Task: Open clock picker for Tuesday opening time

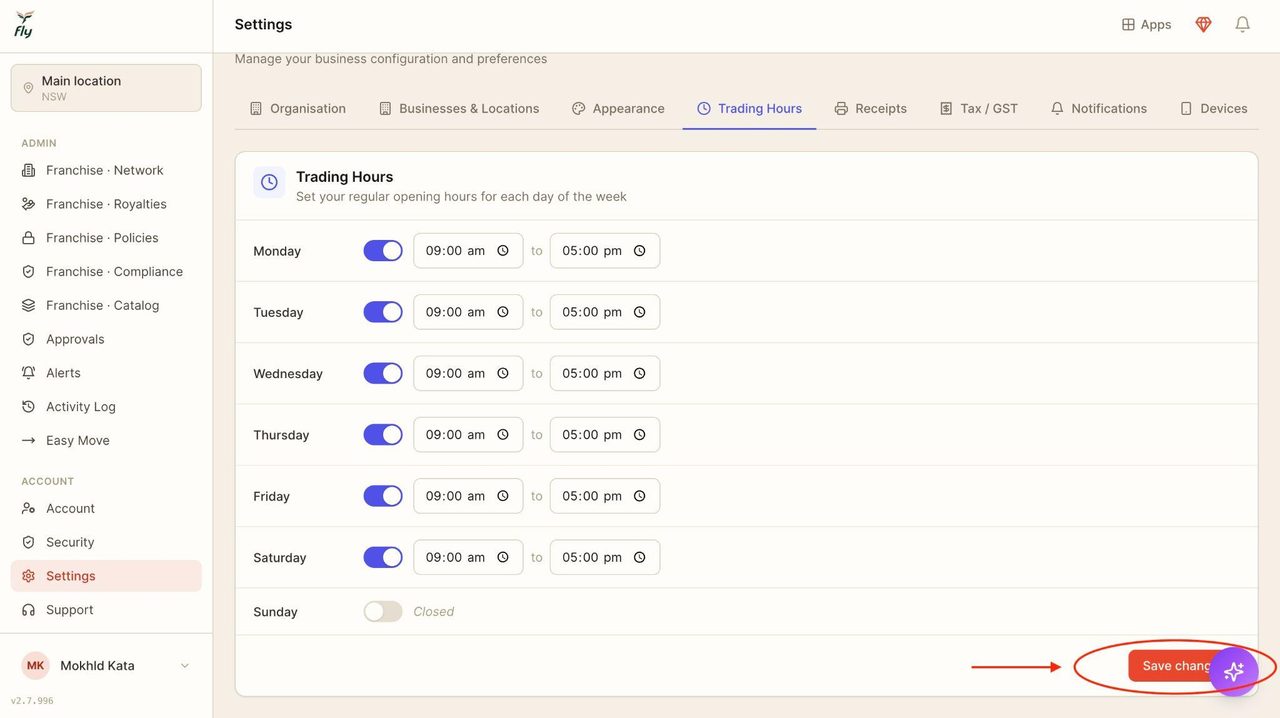Action: 503,312
